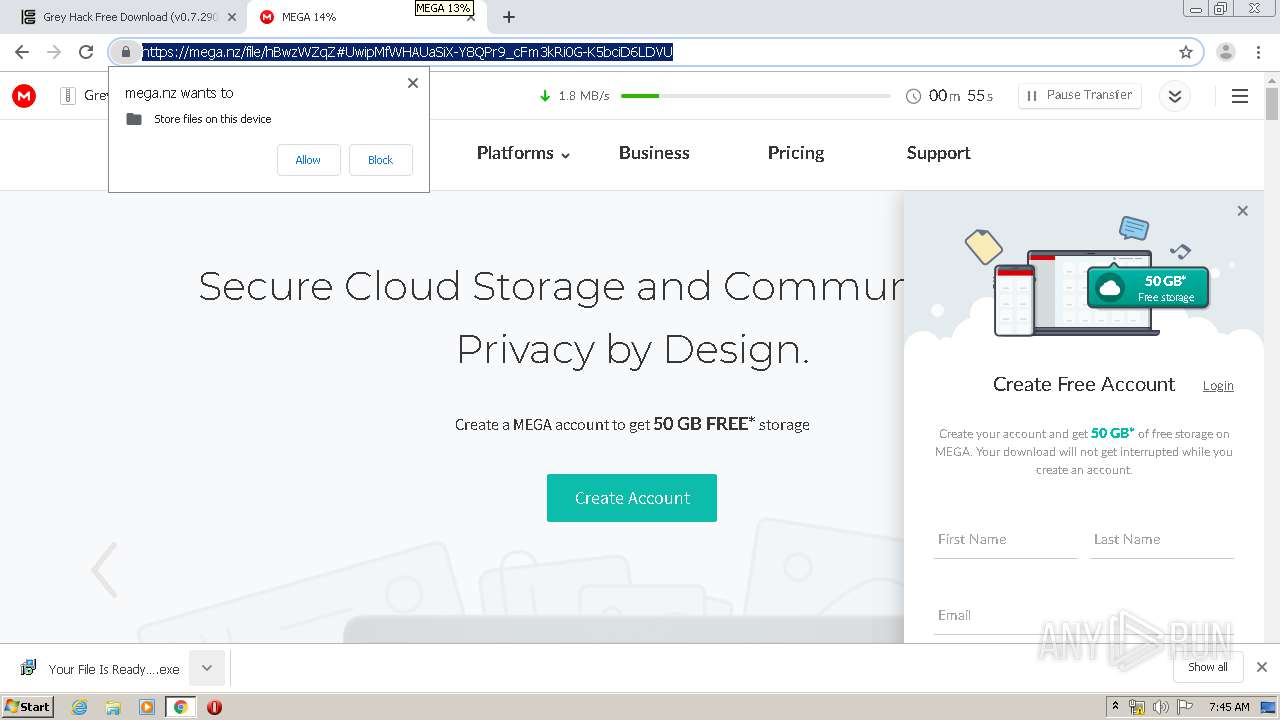Close the Grey Hack Free Download tab

click(232, 17)
